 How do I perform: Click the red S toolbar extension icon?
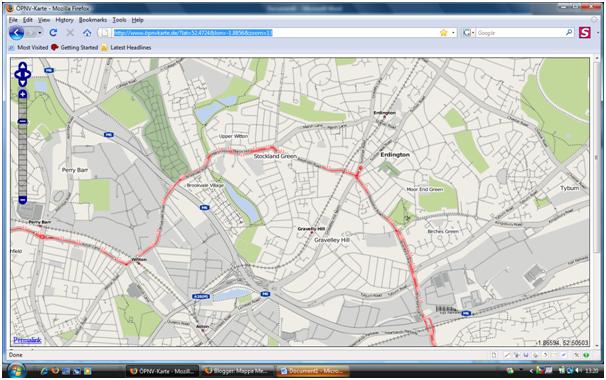[x=585, y=32]
